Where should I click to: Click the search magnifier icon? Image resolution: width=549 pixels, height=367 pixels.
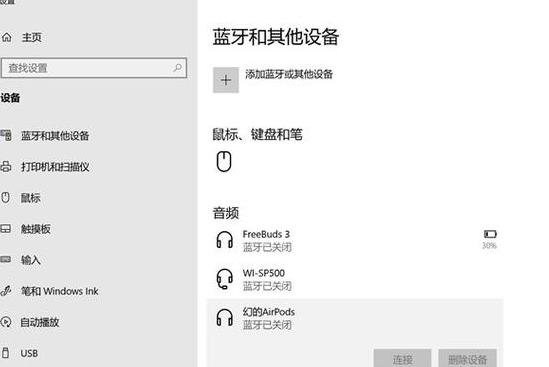[177, 68]
